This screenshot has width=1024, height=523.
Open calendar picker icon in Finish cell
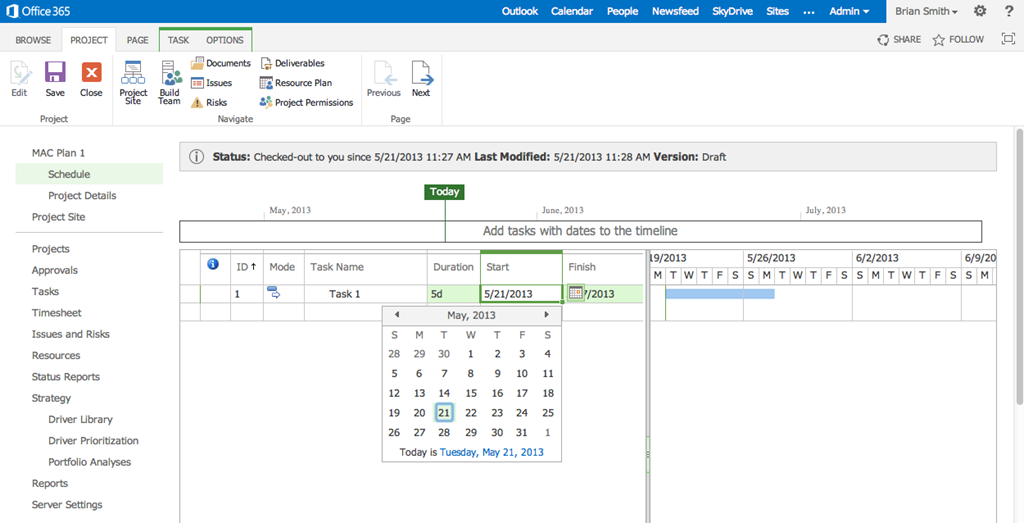coord(575,293)
